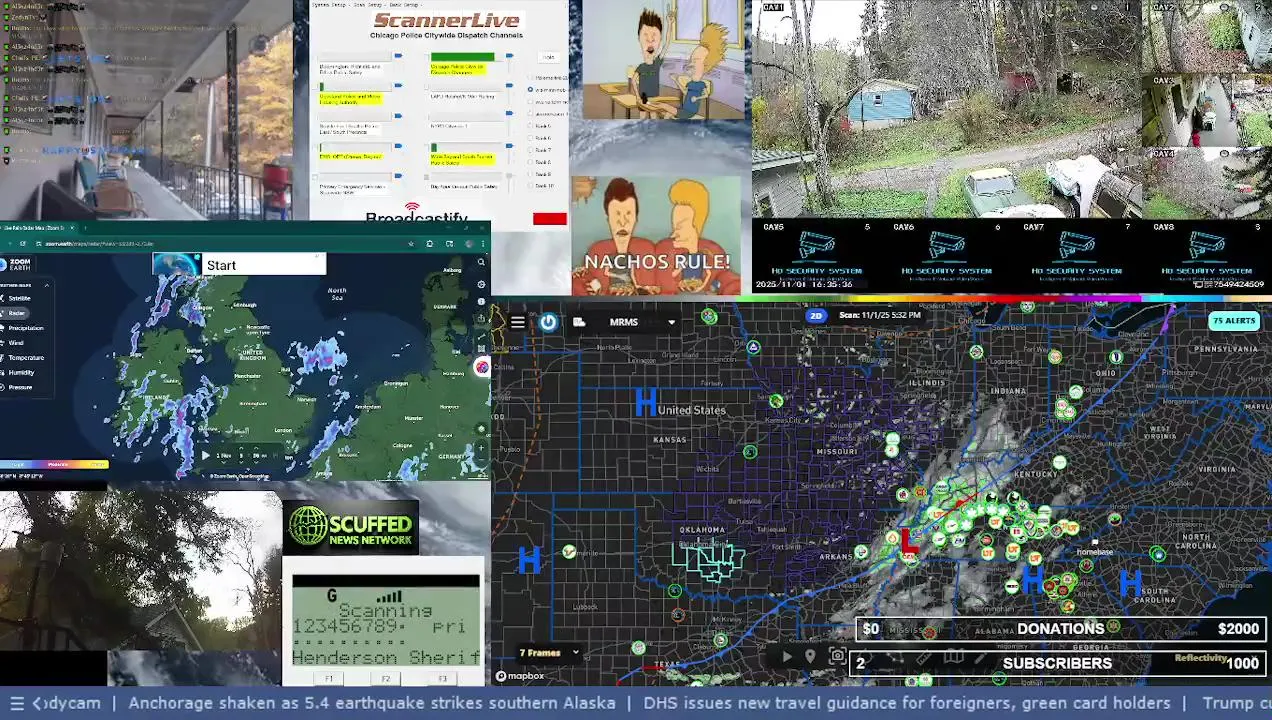Select the Bank 8 radio button
Image resolution: width=1272 pixels, height=720 pixels.
pos(530,162)
